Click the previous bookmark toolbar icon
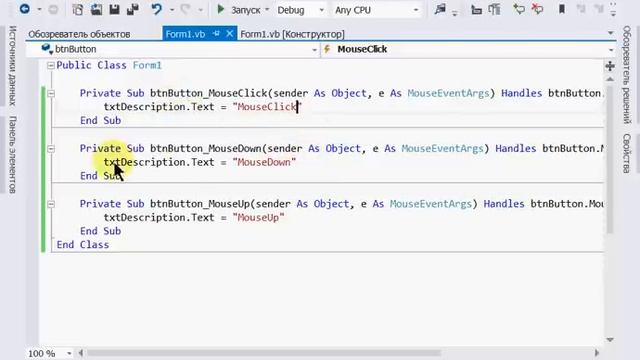The height and width of the screenshot is (360, 640). point(581,9)
